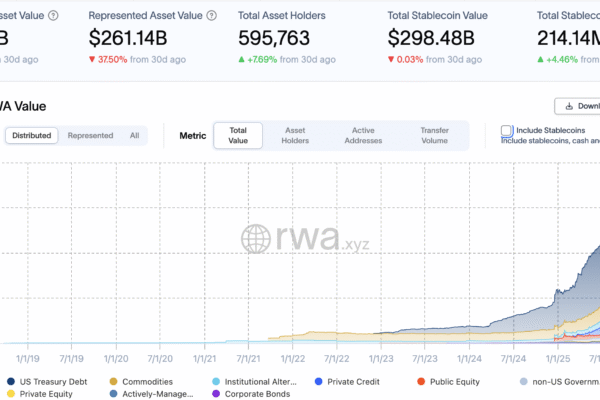The height and width of the screenshot is (400, 600).
Task: Click the rwa.xyz globe watermark logo
Action: 257,238
